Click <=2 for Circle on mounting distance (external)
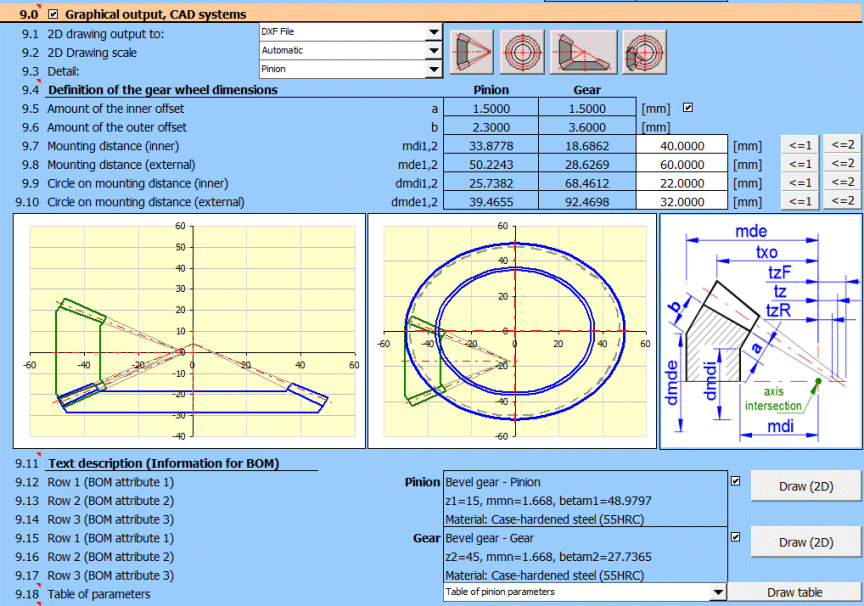 [843, 201]
